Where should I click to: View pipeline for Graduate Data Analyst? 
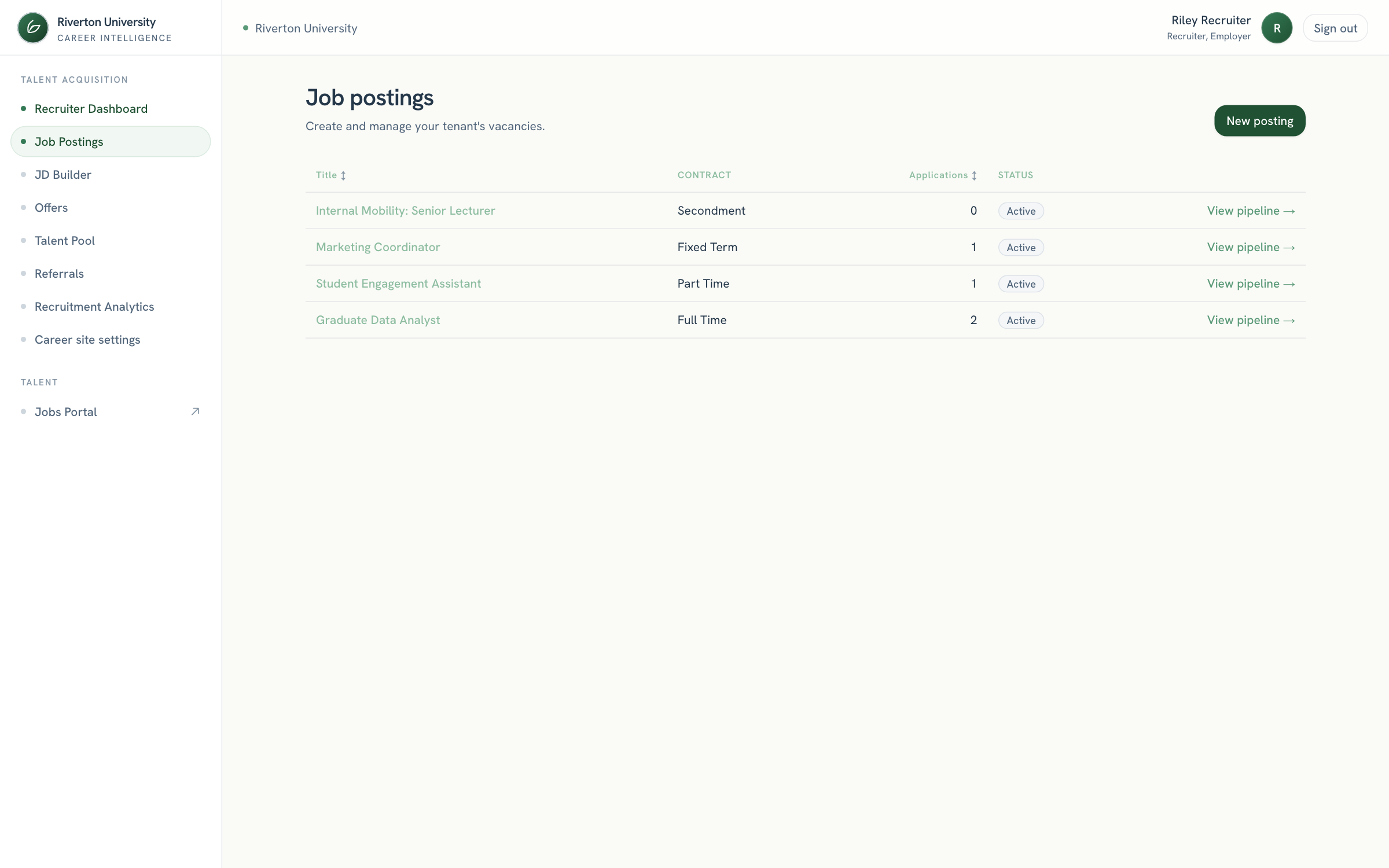click(x=1251, y=320)
